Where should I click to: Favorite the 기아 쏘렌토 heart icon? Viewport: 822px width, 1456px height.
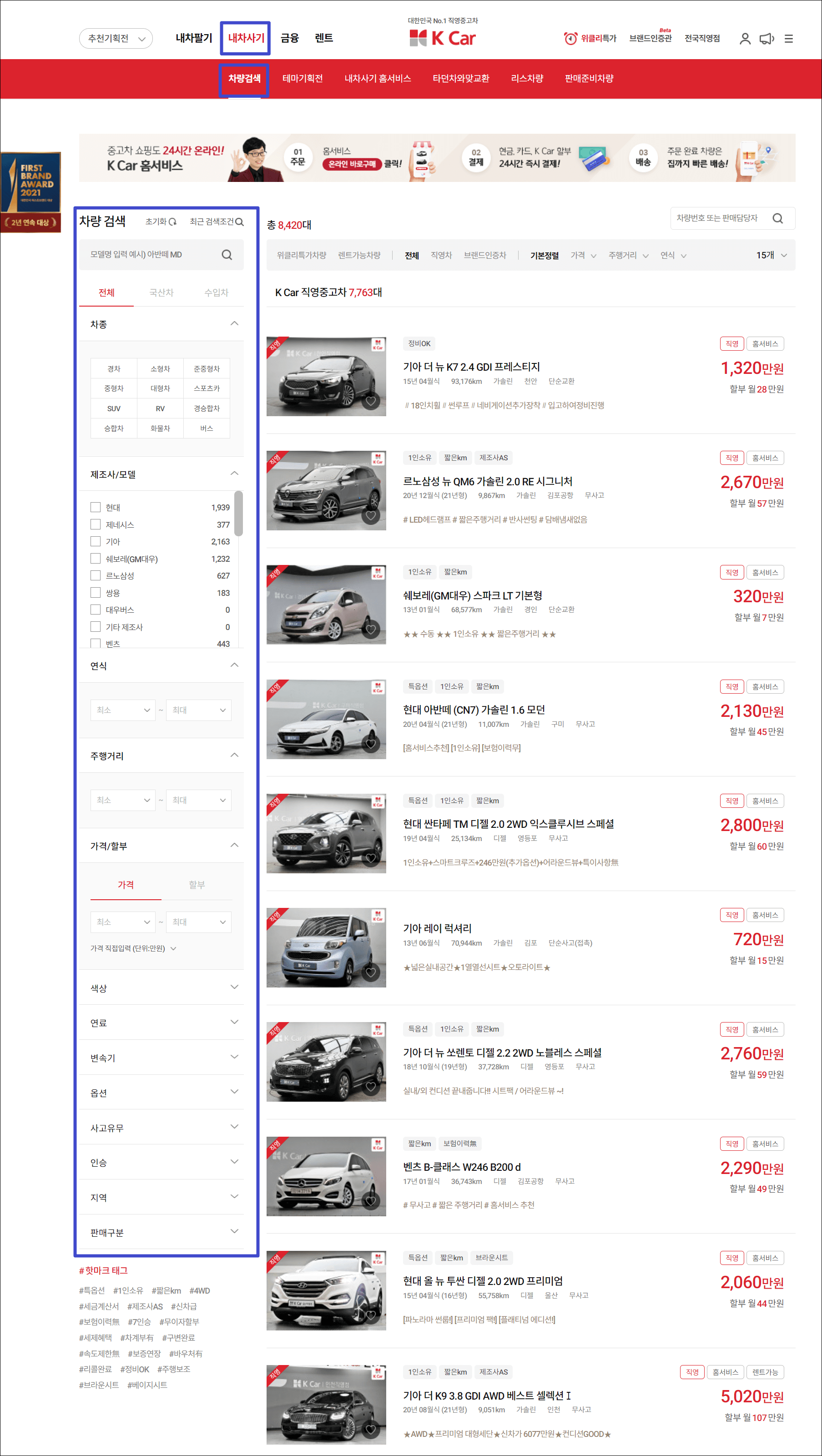tap(371, 1086)
